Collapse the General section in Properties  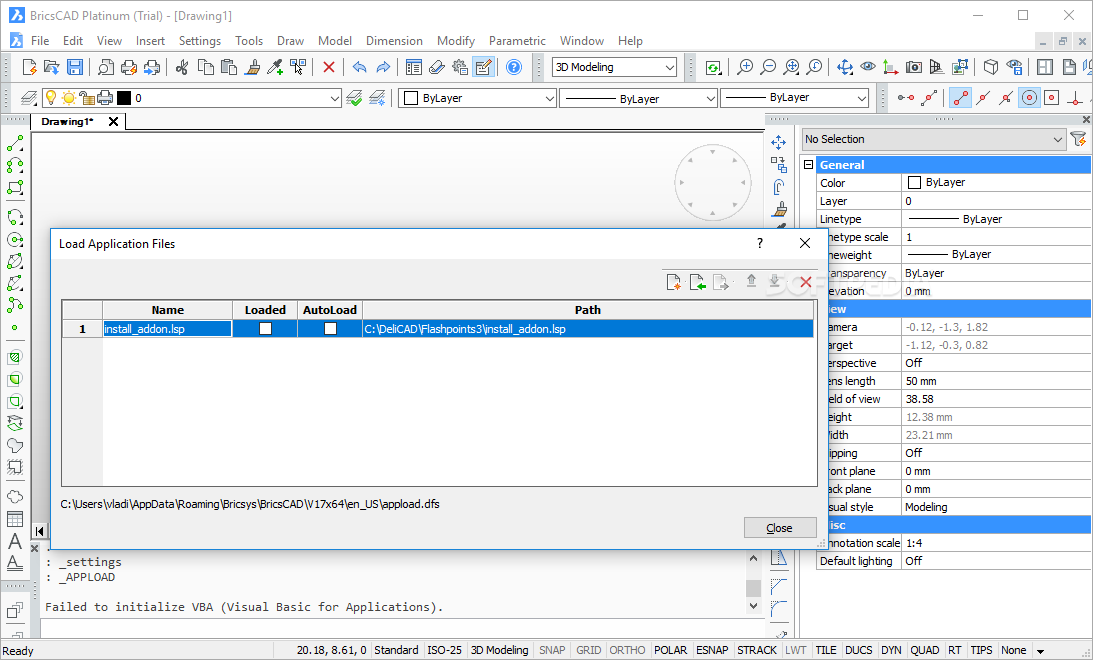pos(809,164)
